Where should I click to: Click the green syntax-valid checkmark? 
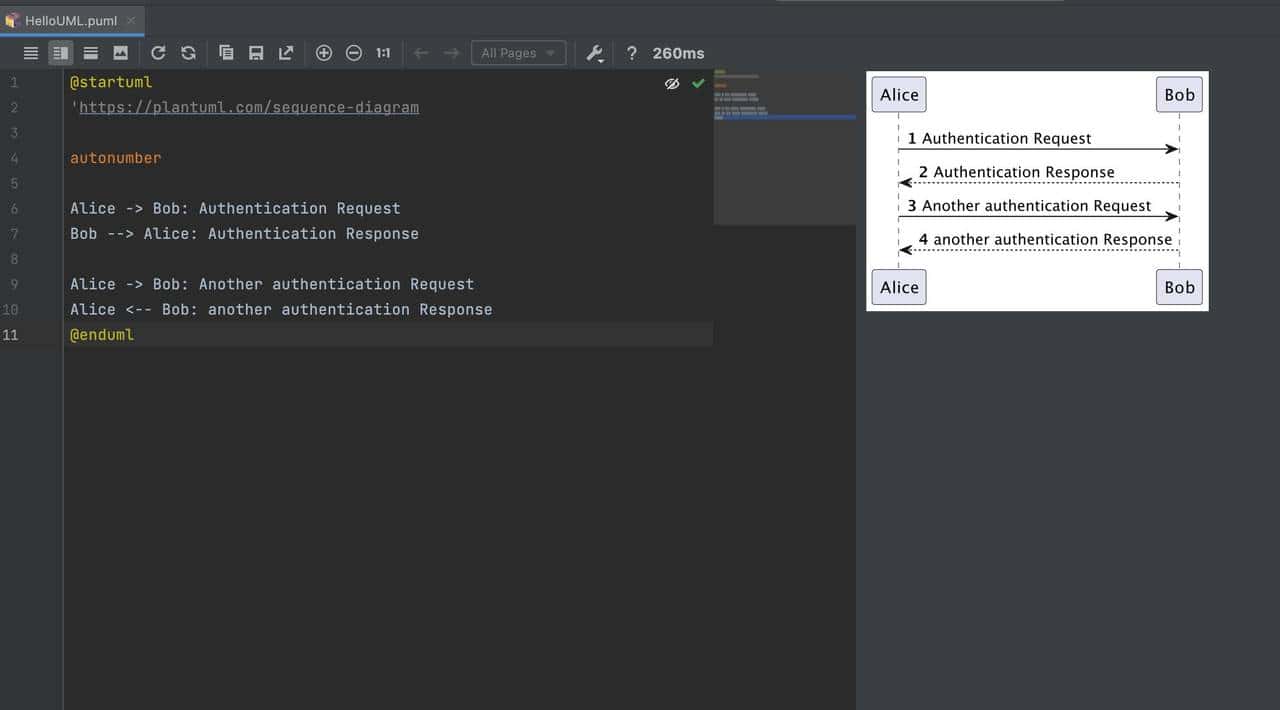(x=697, y=83)
